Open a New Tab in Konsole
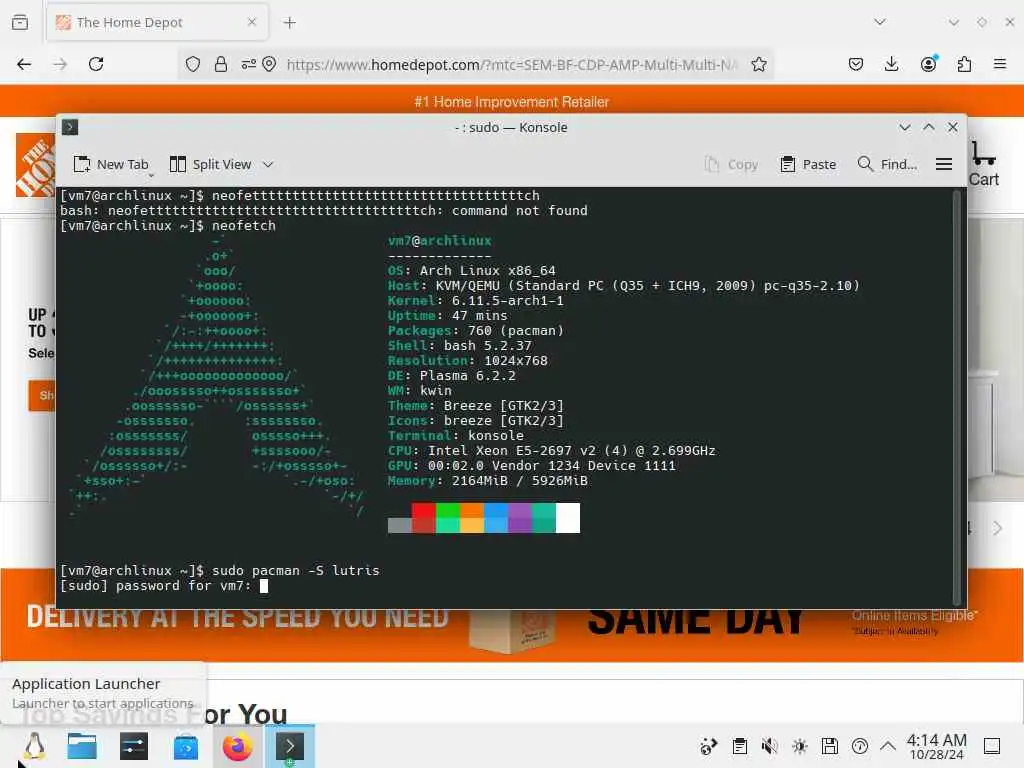 point(111,165)
